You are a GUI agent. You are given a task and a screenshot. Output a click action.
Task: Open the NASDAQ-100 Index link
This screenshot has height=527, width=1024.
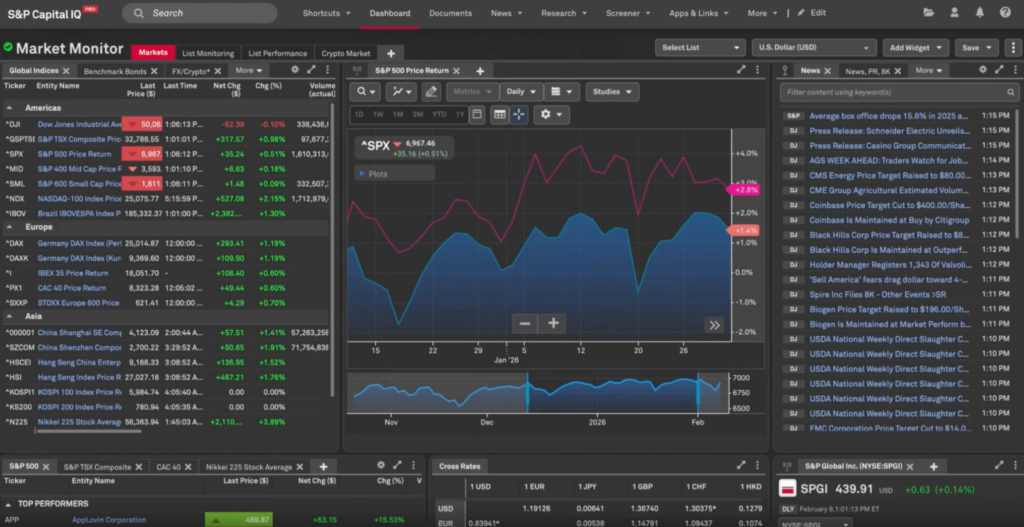coord(79,199)
